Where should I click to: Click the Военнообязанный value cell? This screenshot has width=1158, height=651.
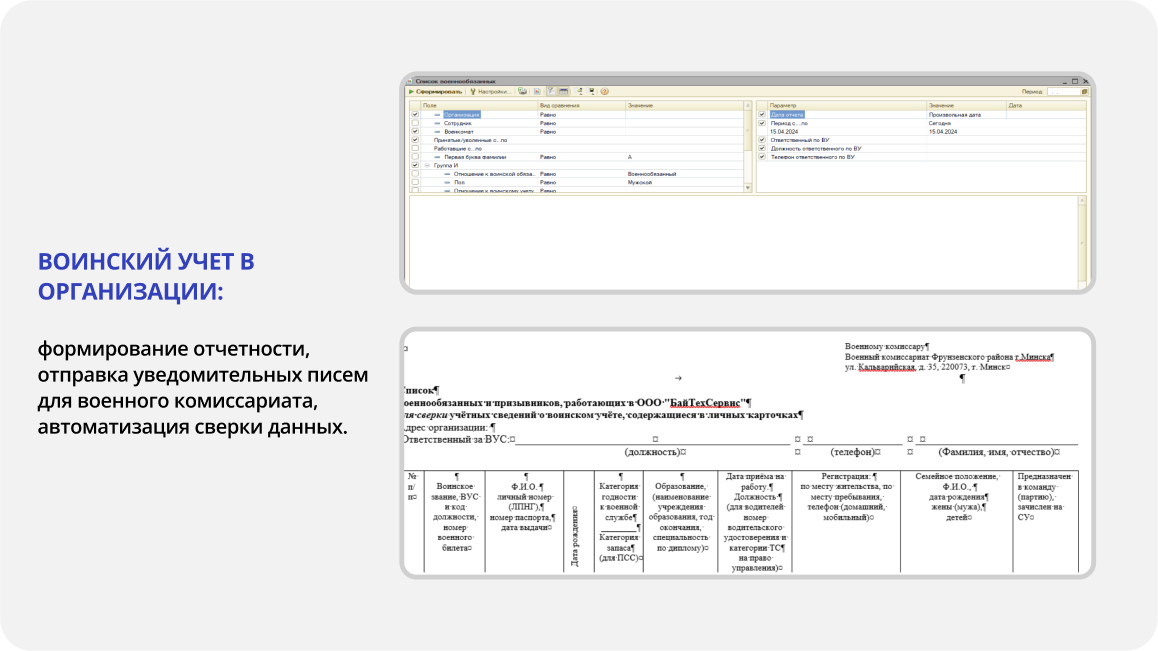coord(652,174)
